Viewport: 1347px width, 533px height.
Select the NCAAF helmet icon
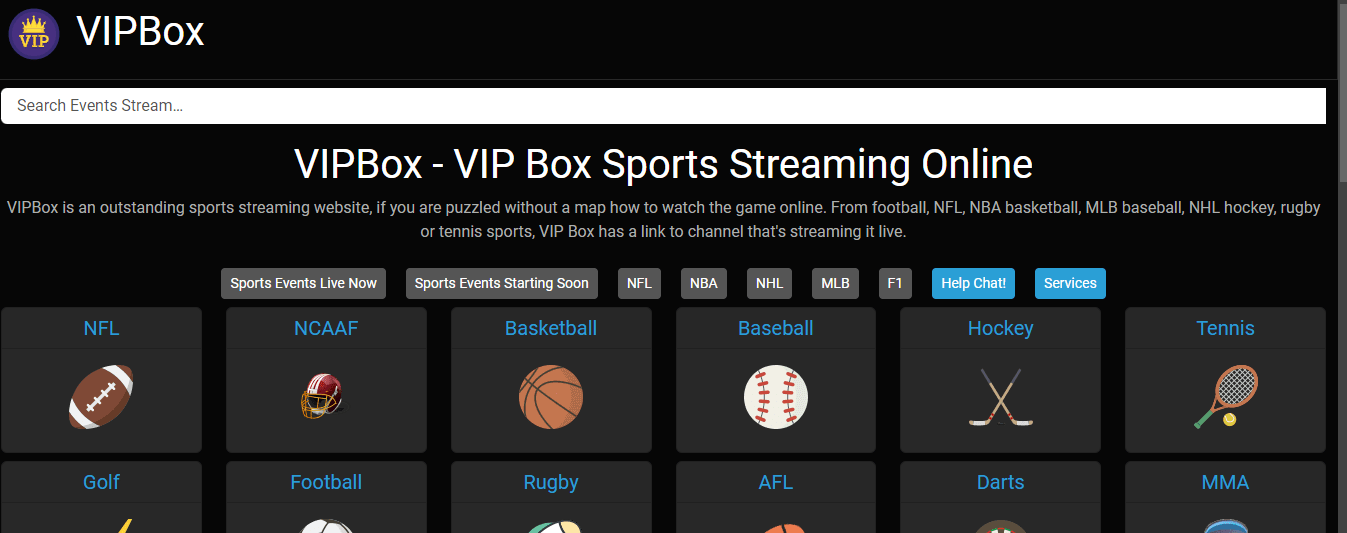322,396
